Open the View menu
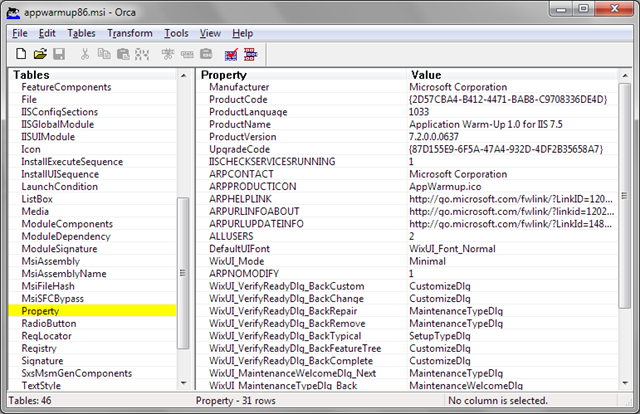 click(x=210, y=33)
